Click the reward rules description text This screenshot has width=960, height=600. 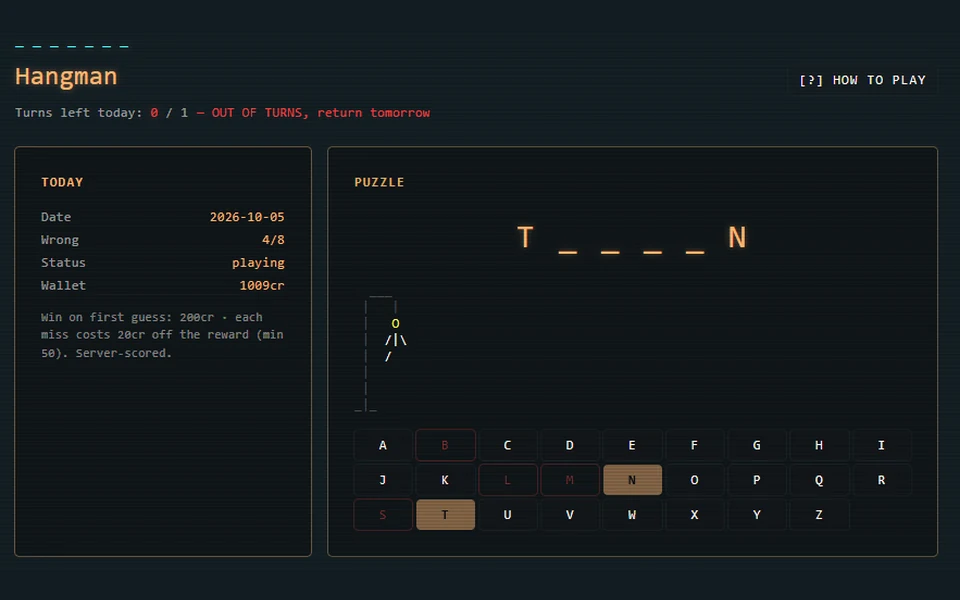(x=162, y=335)
